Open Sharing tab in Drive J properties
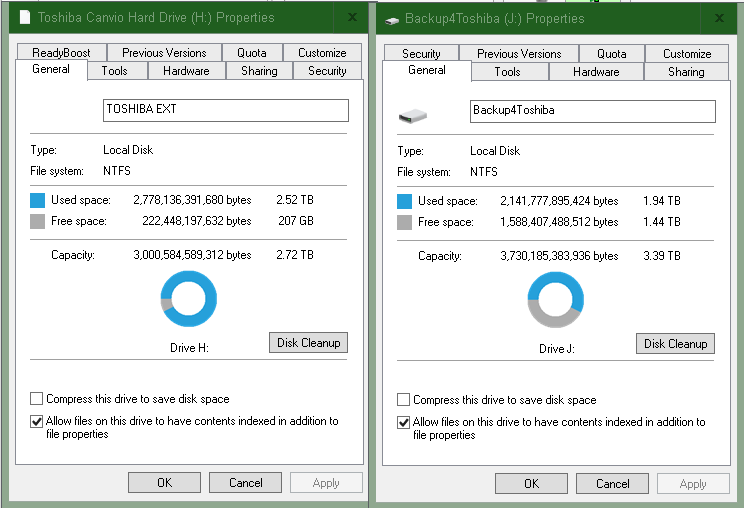This screenshot has width=744, height=508. [x=686, y=72]
